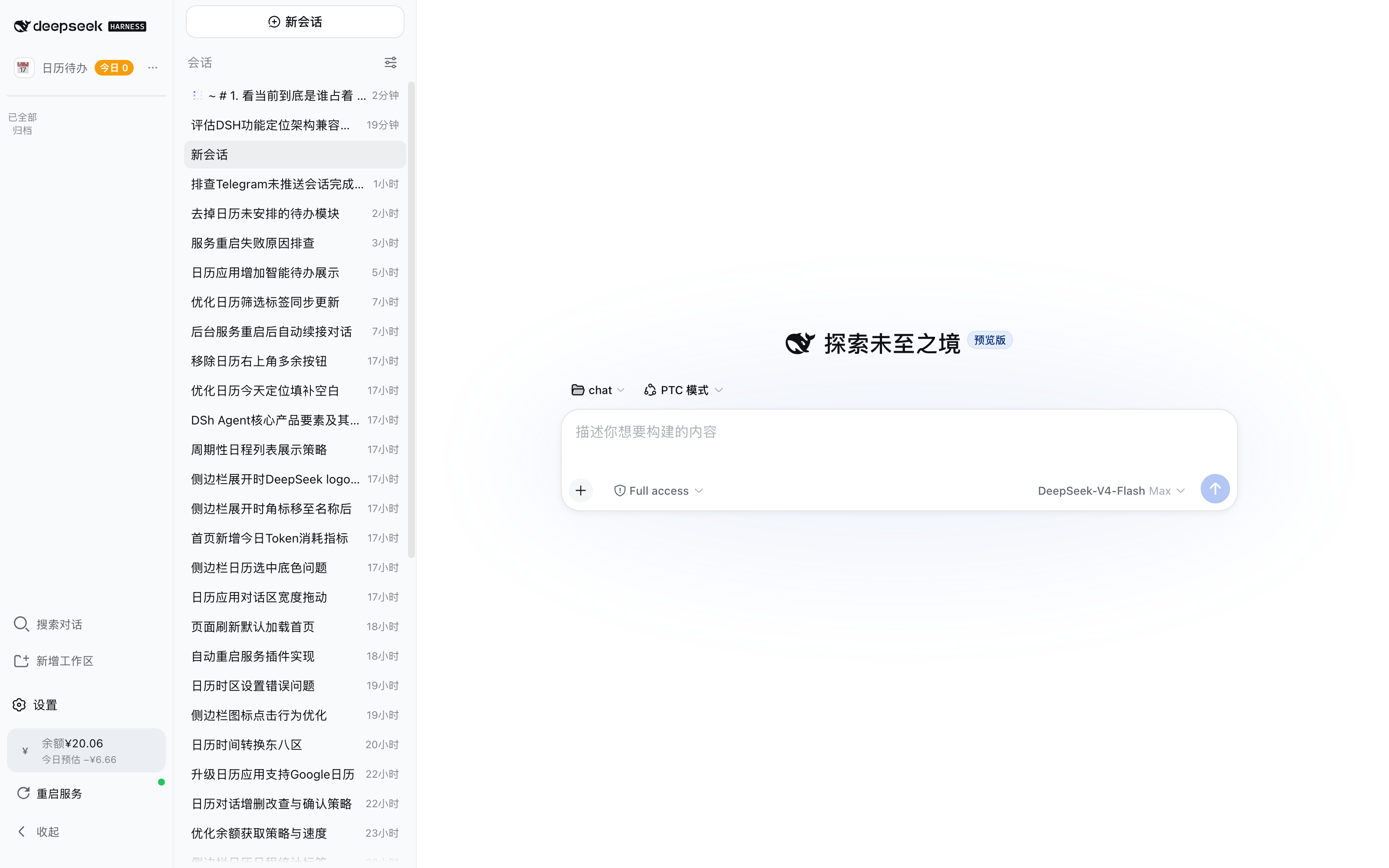Open conversation 去掉日历未安排的待办模块
1389x868 pixels.
point(295,214)
